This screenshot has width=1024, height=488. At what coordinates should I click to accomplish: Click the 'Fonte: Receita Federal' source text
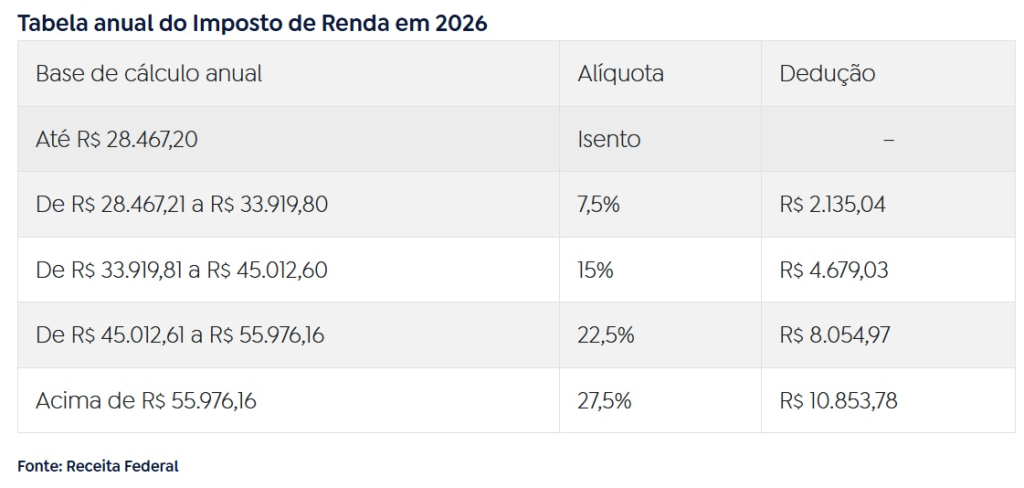[98, 466]
